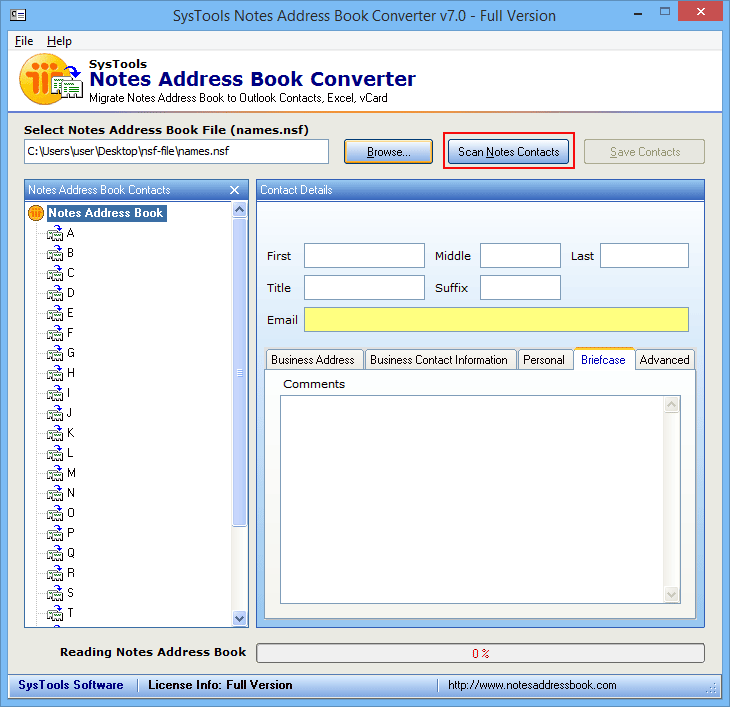Click the orange Notes Address Book root icon

(36, 213)
